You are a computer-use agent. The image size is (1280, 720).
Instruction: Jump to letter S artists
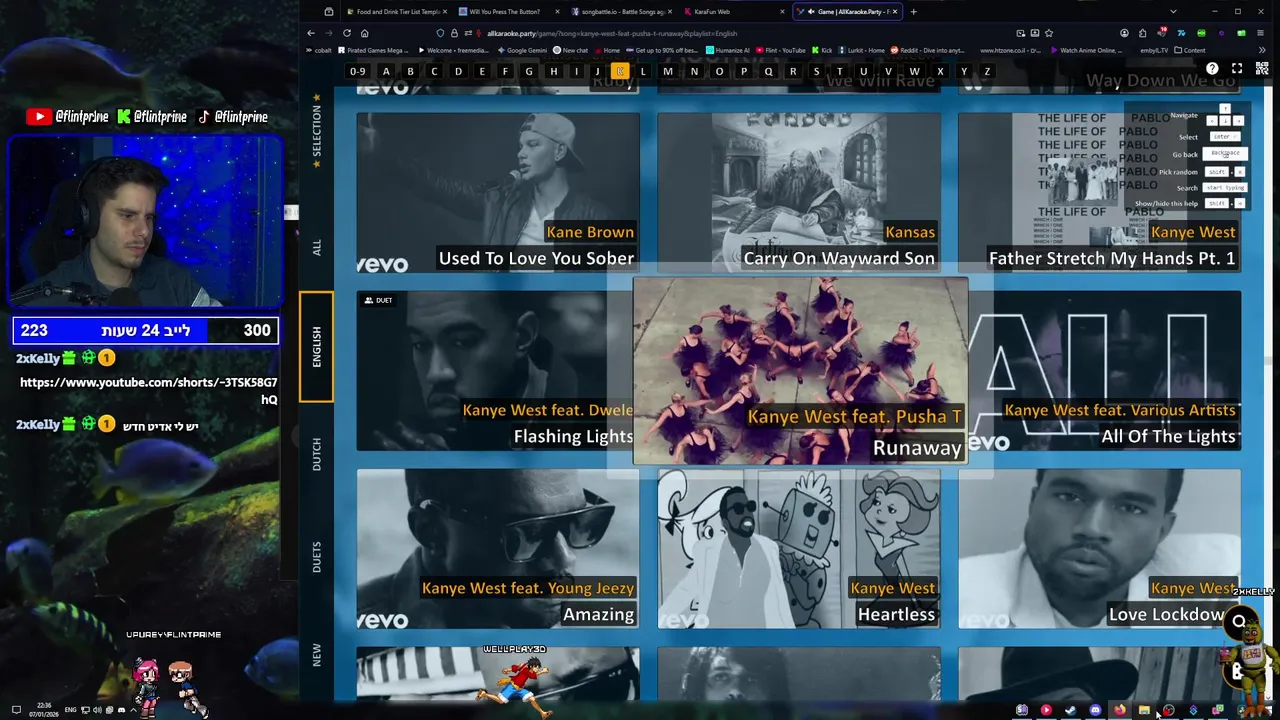click(x=816, y=71)
